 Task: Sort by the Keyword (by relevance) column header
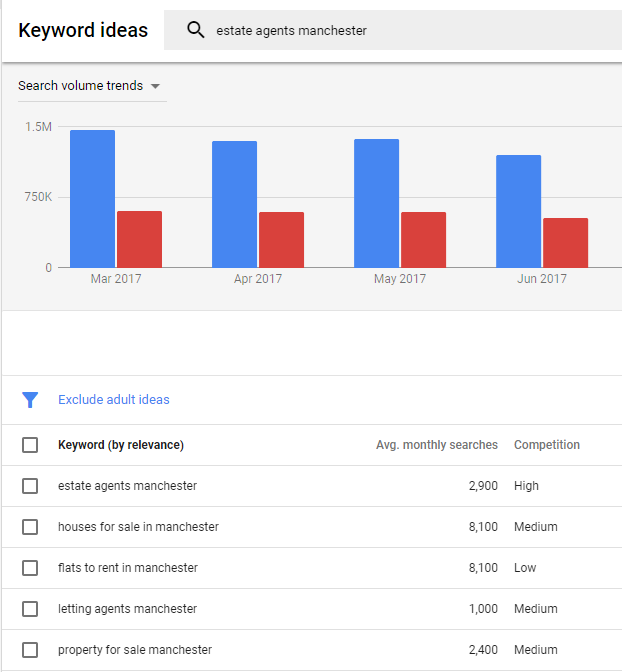pyautogui.click(x=121, y=445)
